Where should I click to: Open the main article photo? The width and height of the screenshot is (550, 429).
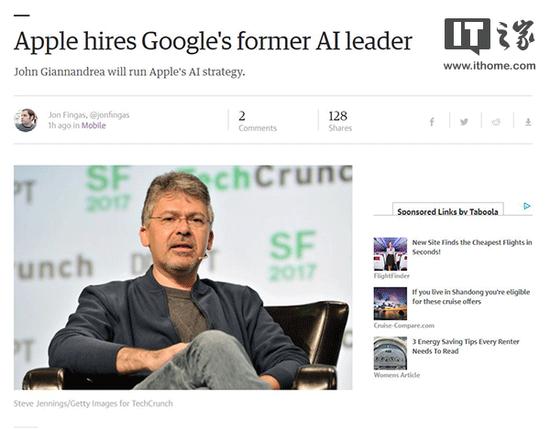coord(183,277)
